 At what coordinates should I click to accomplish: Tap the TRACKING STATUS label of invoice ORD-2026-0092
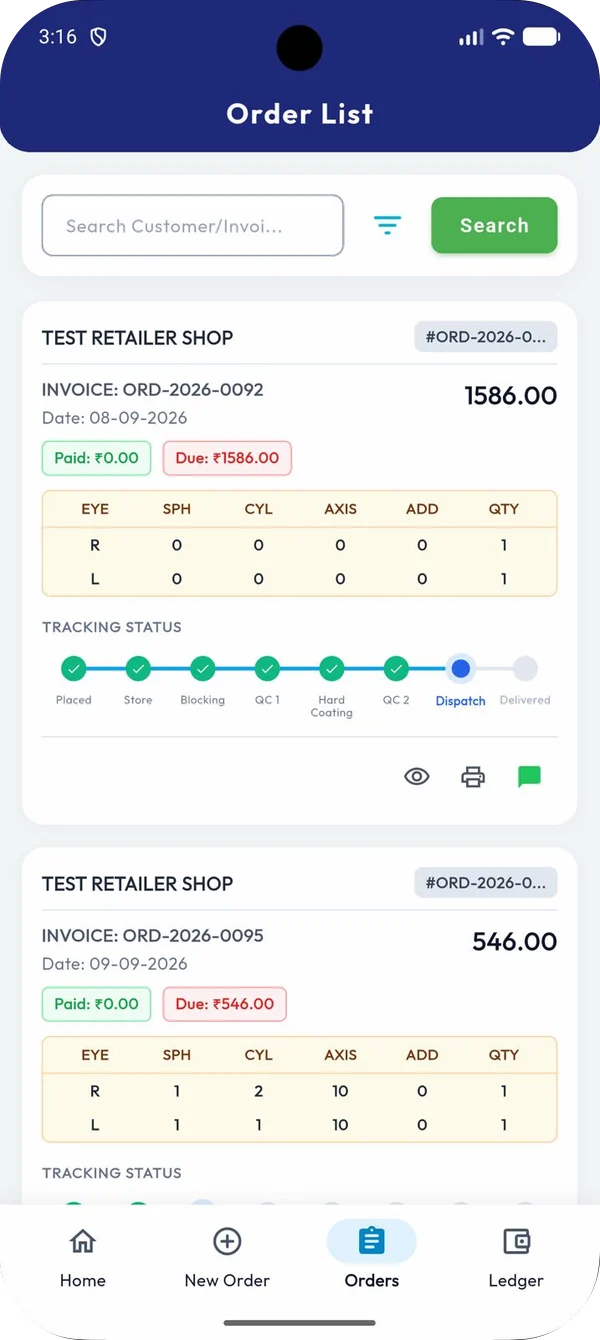(112, 627)
